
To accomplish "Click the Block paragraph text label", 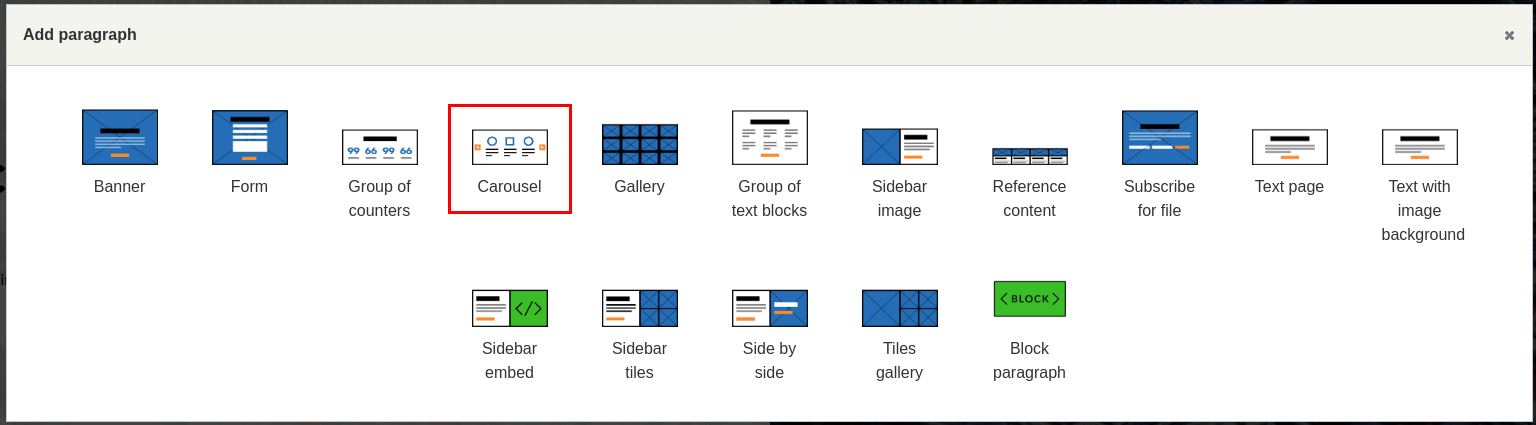I will [1030, 360].
